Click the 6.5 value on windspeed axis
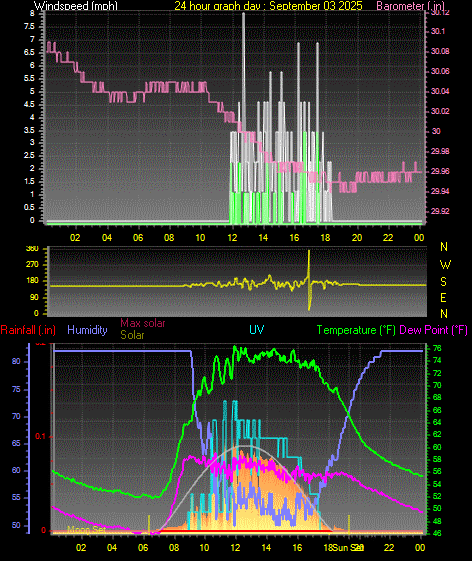 tap(29, 53)
